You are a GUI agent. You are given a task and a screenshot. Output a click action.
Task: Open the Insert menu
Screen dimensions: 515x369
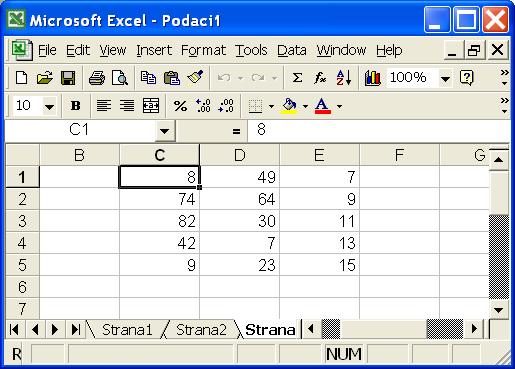click(154, 50)
